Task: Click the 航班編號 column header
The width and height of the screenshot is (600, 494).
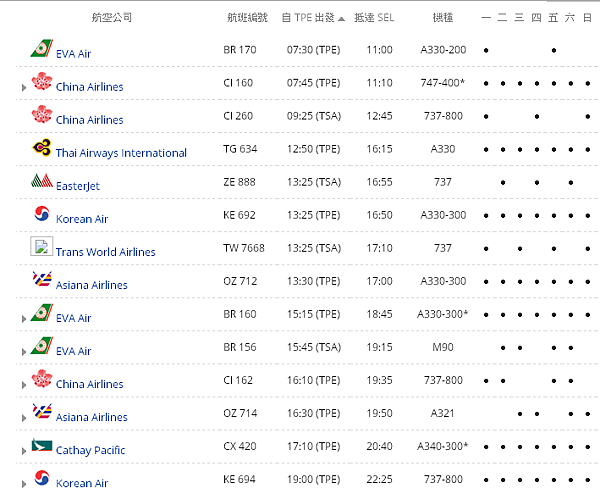Action: click(x=246, y=18)
